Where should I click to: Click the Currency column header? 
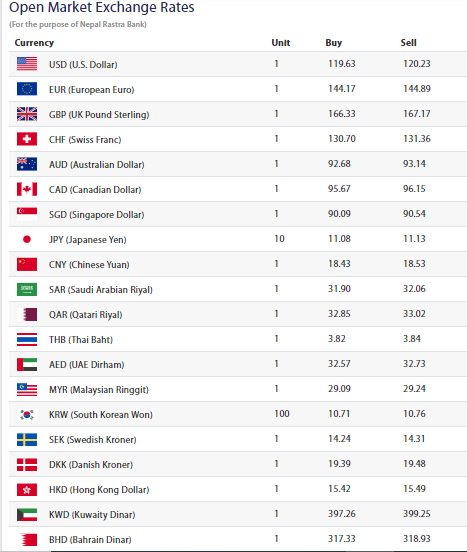coord(34,43)
